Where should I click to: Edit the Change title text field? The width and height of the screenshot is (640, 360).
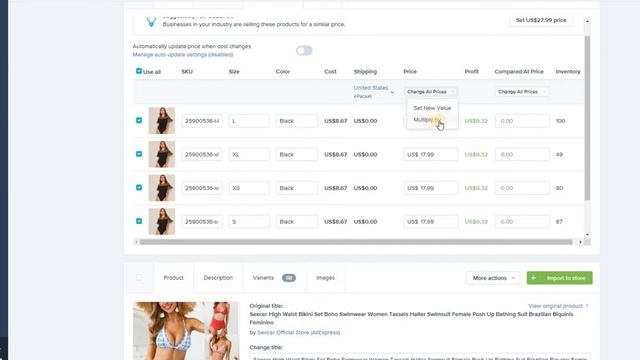(x=420, y=357)
